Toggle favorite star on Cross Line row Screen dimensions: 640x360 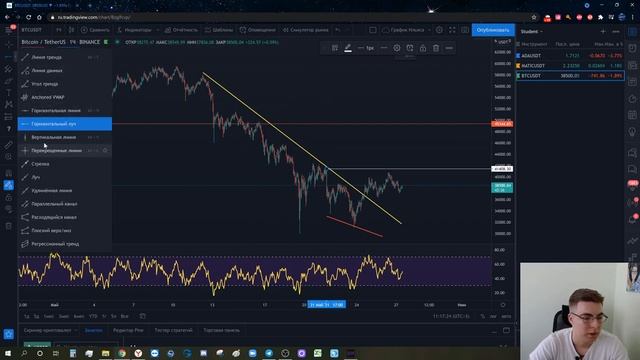pyautogui.click(x=105, y=151)
